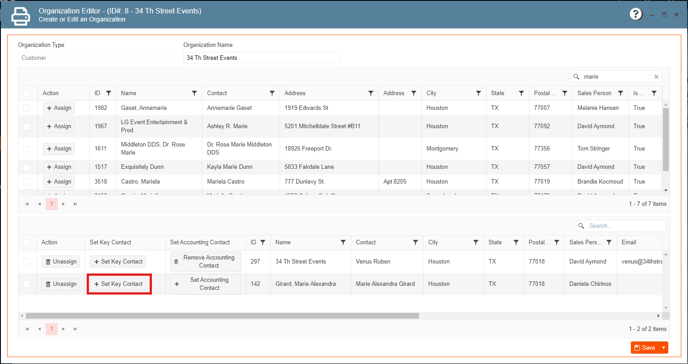
Task: Click filter icon on lower grid Contact column
Action: coord(415,242)
